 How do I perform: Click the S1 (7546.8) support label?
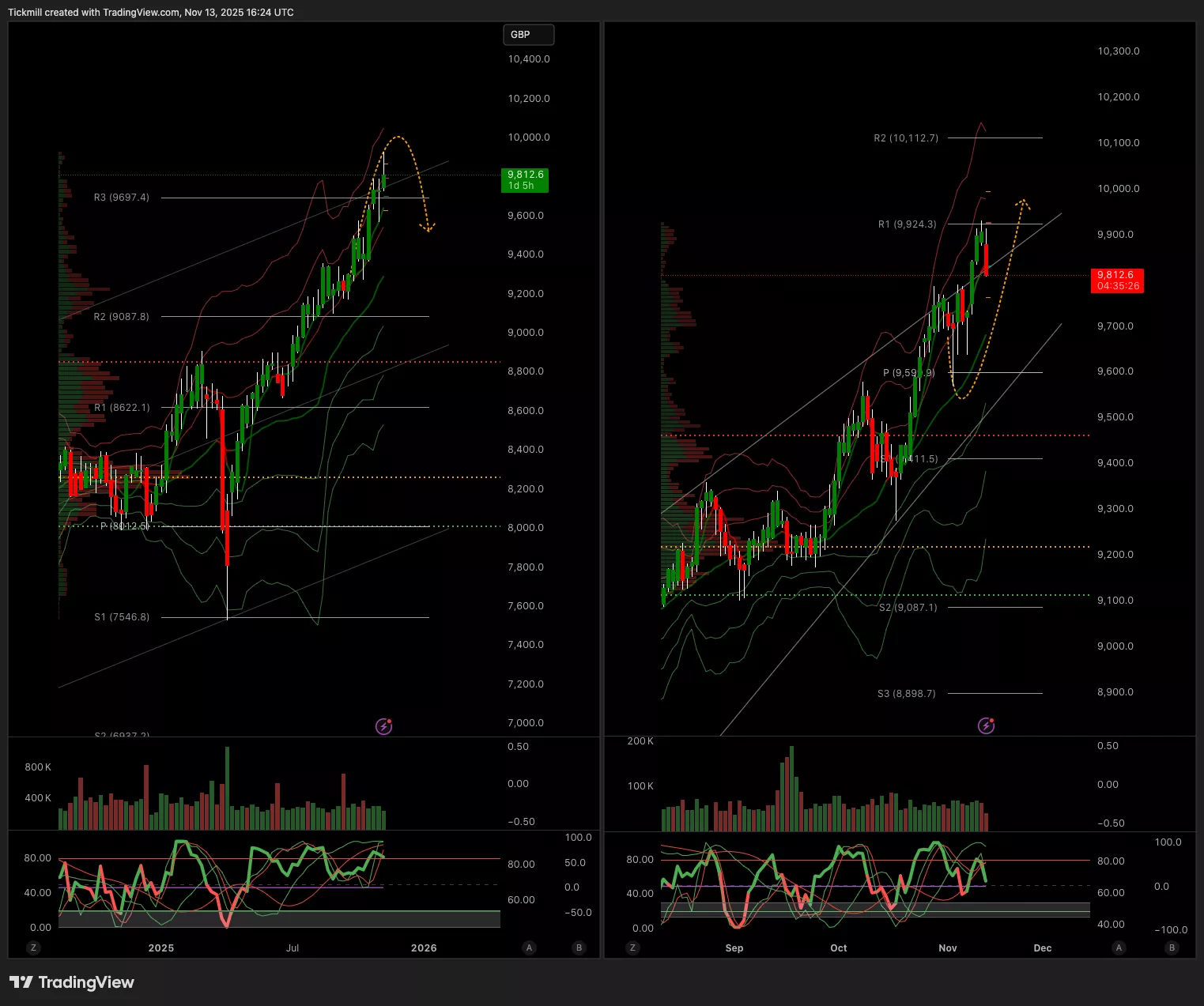(122, 617)
